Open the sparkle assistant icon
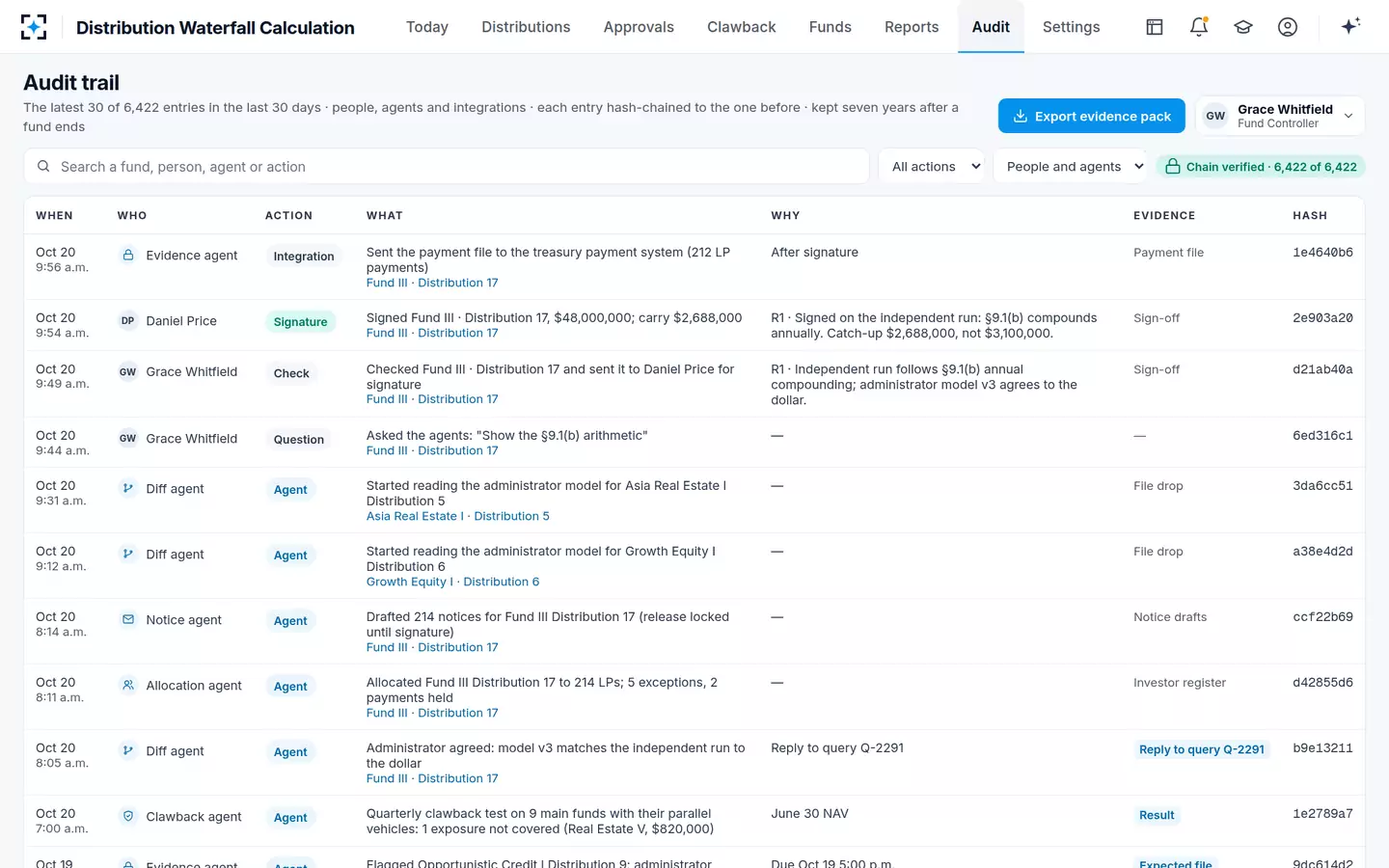The height and width of the screenshot is (868, 1389). click(x=1350, y=26)
